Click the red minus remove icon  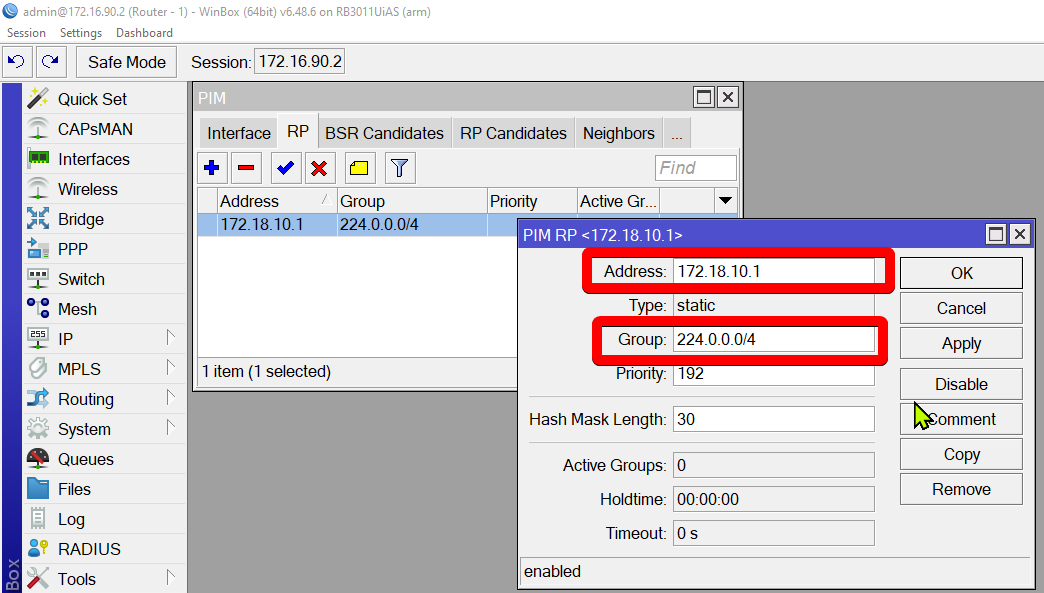click(x=246, y=168)
